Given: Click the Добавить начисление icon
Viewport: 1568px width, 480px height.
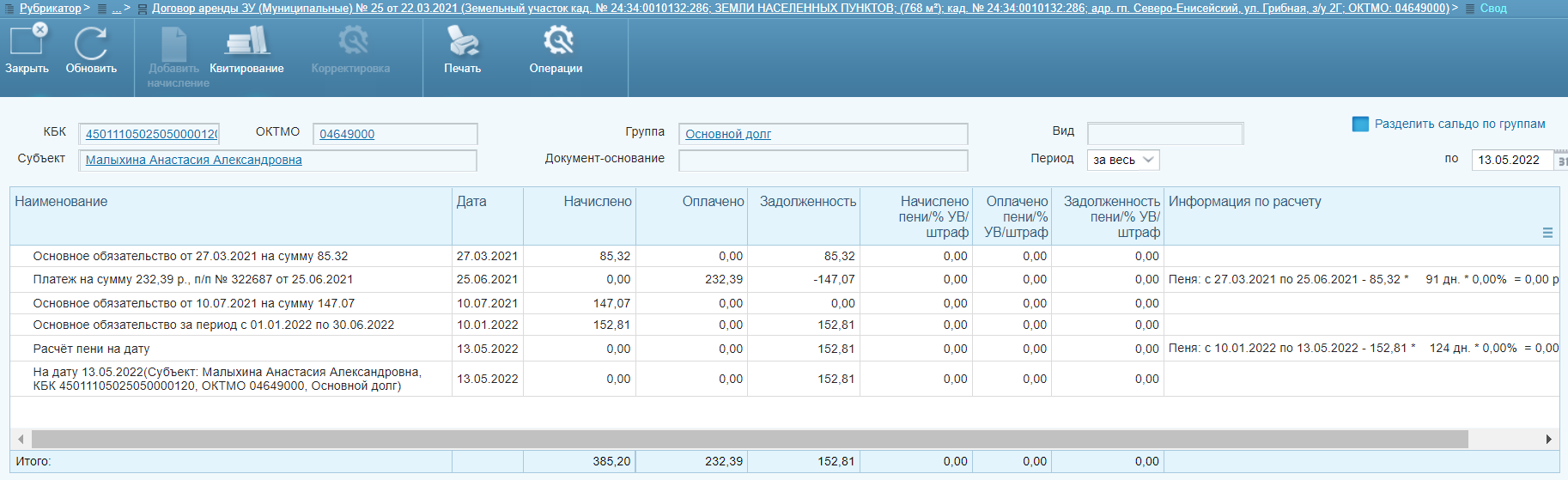Looking at the screenshot, I should pyautogui.click(x=173, y=43).
